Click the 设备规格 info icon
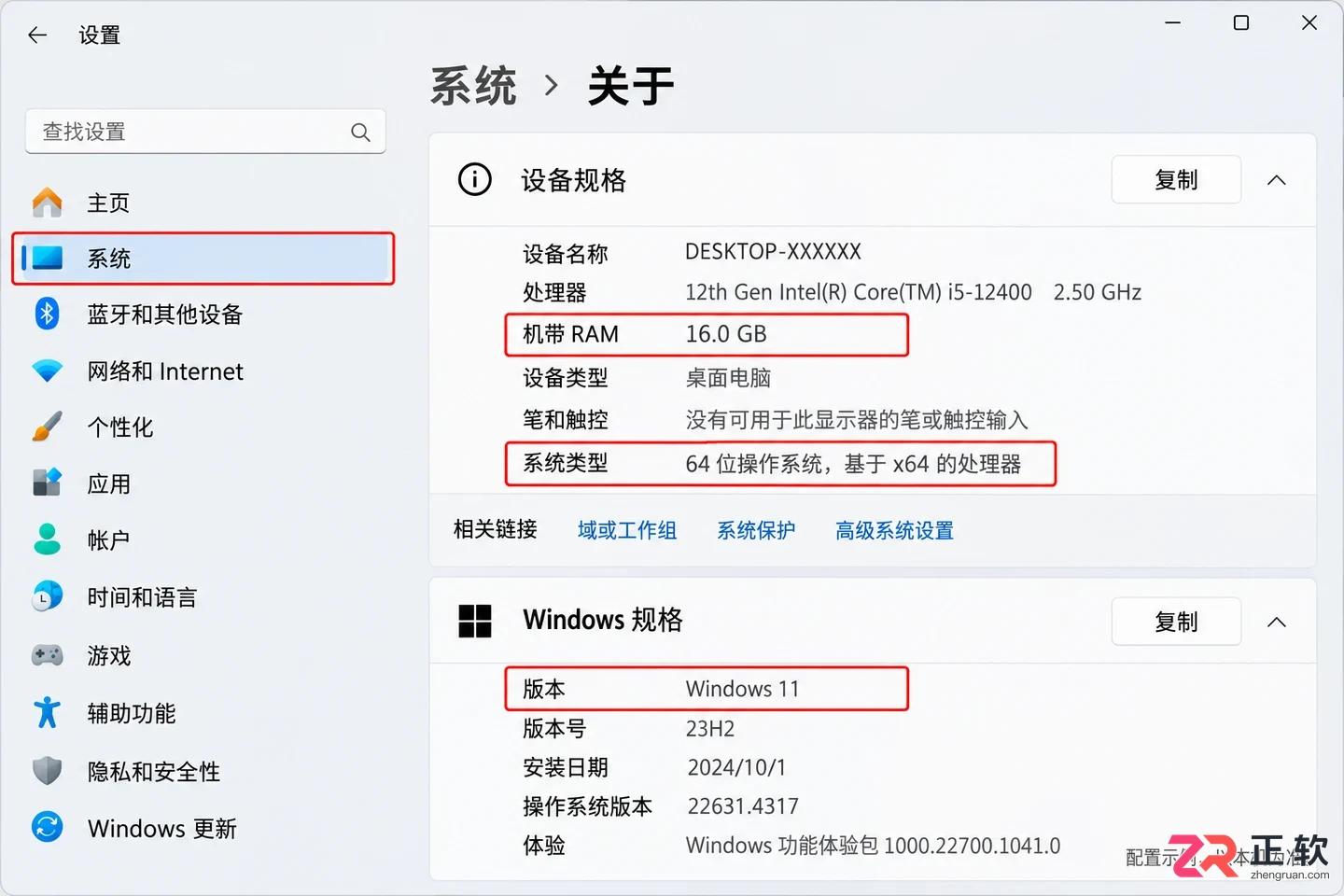Image resolution: width=1344 pixels, height=896 pixels. click(474, 179)
